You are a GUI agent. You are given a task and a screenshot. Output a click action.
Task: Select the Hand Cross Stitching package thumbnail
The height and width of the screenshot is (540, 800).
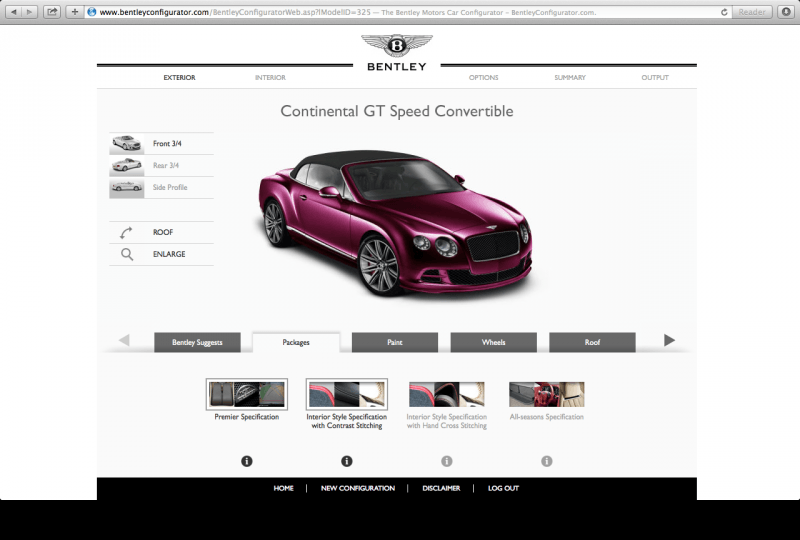447,395
